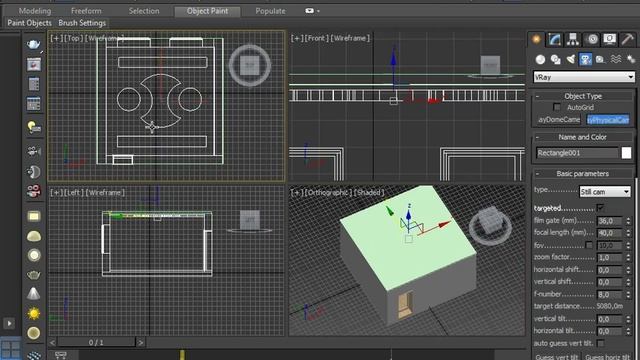Select the Cameras category icon
Viewport: 640px width, 360px height.
pos(585,60)
